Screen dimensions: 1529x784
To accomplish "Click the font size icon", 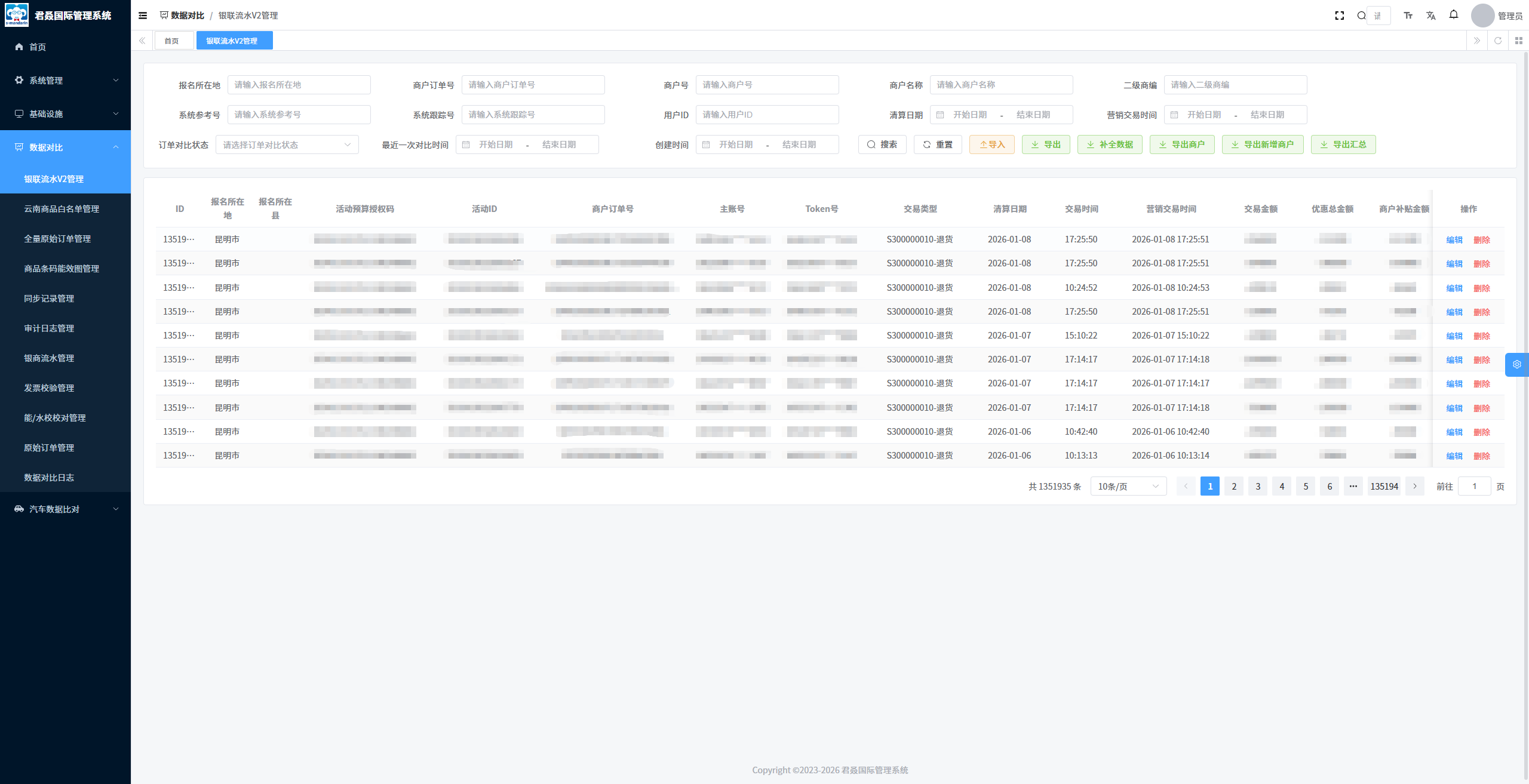I will pyautogui.click(x=1408, y=16).
